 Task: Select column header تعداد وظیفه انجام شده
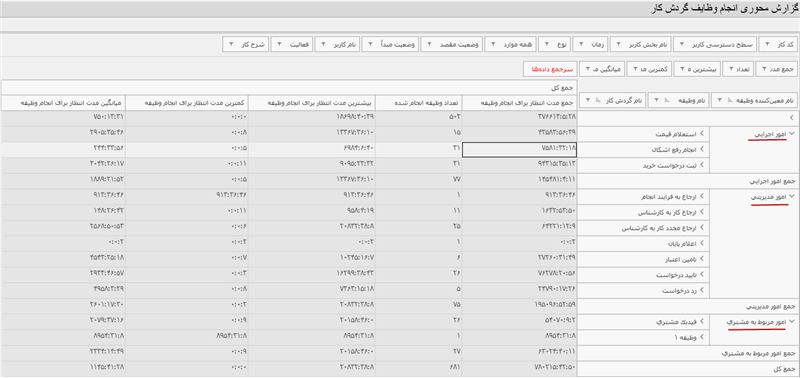pos(419,102)
